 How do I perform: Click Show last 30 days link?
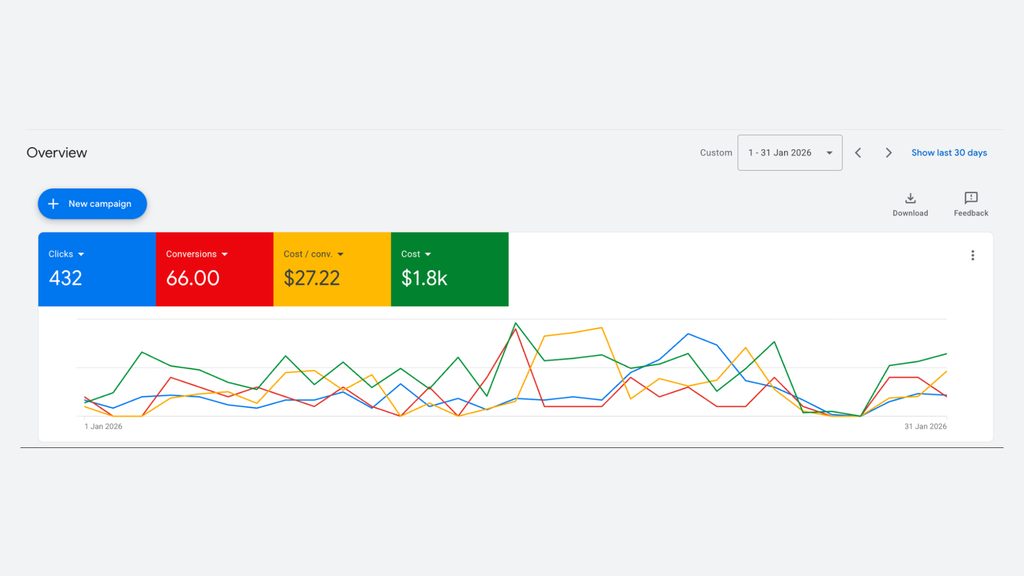click(x=949, y=153)
